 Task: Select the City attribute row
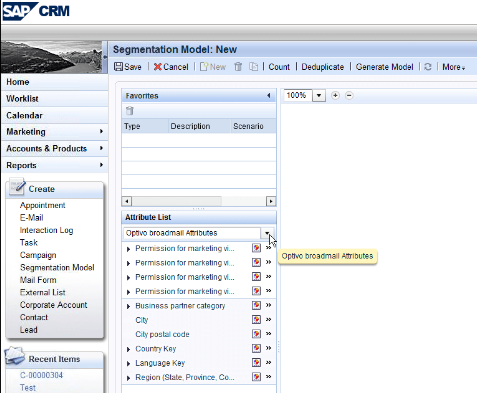tap(199, 320)
